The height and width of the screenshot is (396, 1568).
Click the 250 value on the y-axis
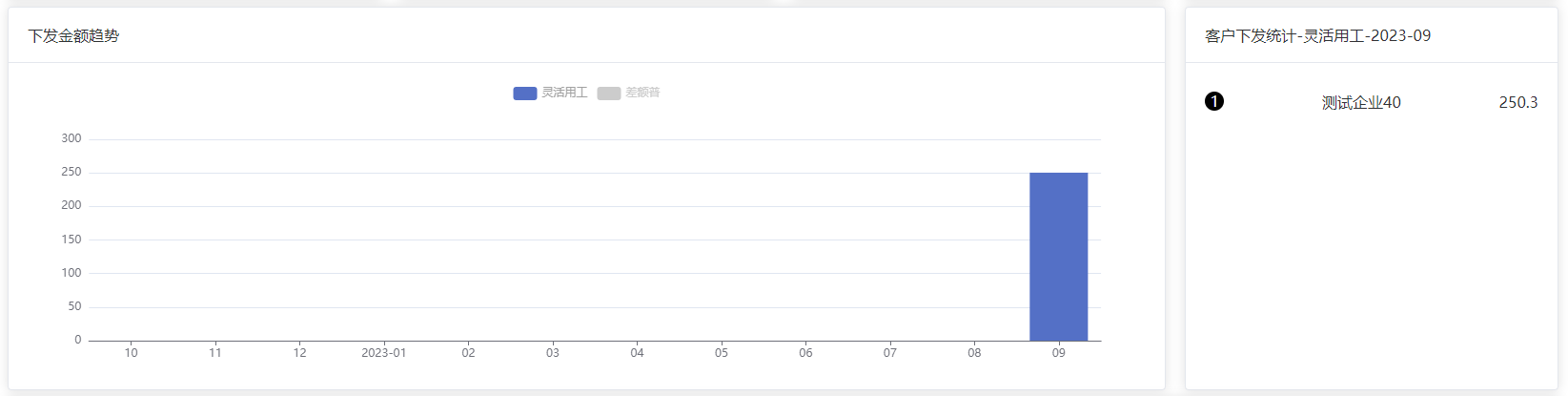[71, 172]
